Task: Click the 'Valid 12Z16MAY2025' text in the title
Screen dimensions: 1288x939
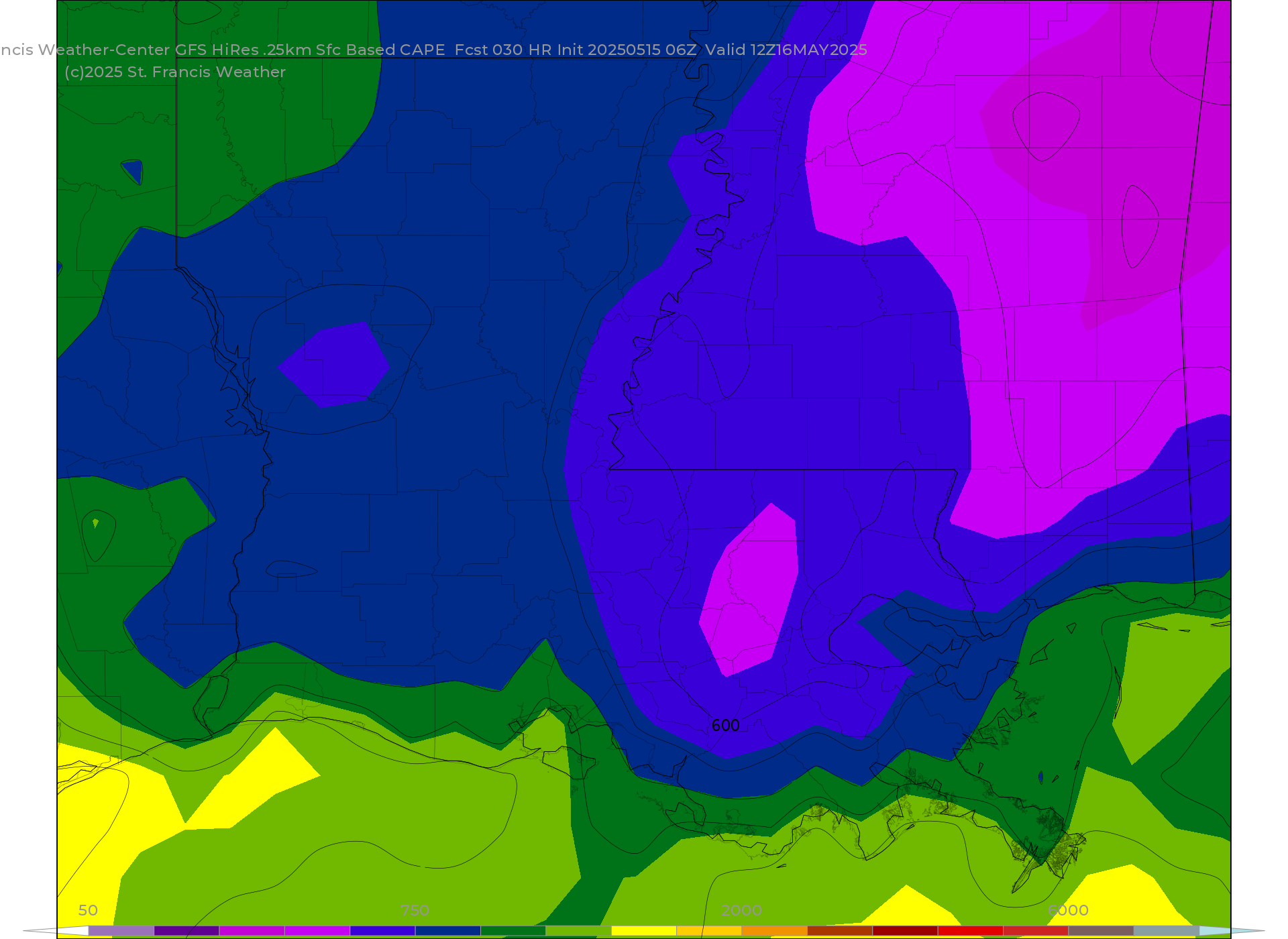Action: [786, 50]
